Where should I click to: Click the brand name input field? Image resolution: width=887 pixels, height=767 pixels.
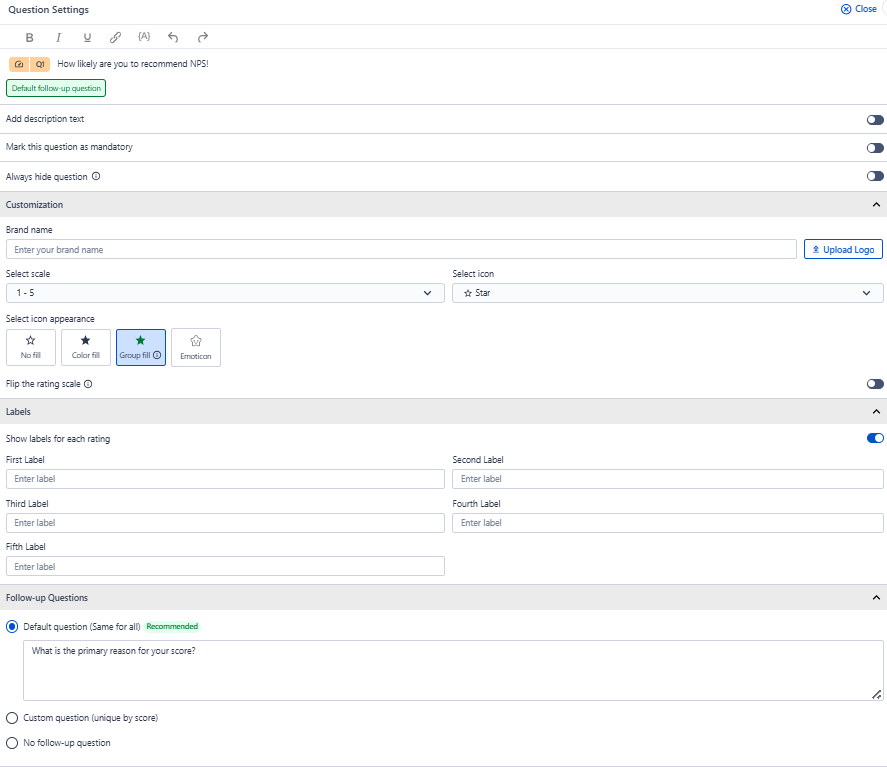click(400, 249)
